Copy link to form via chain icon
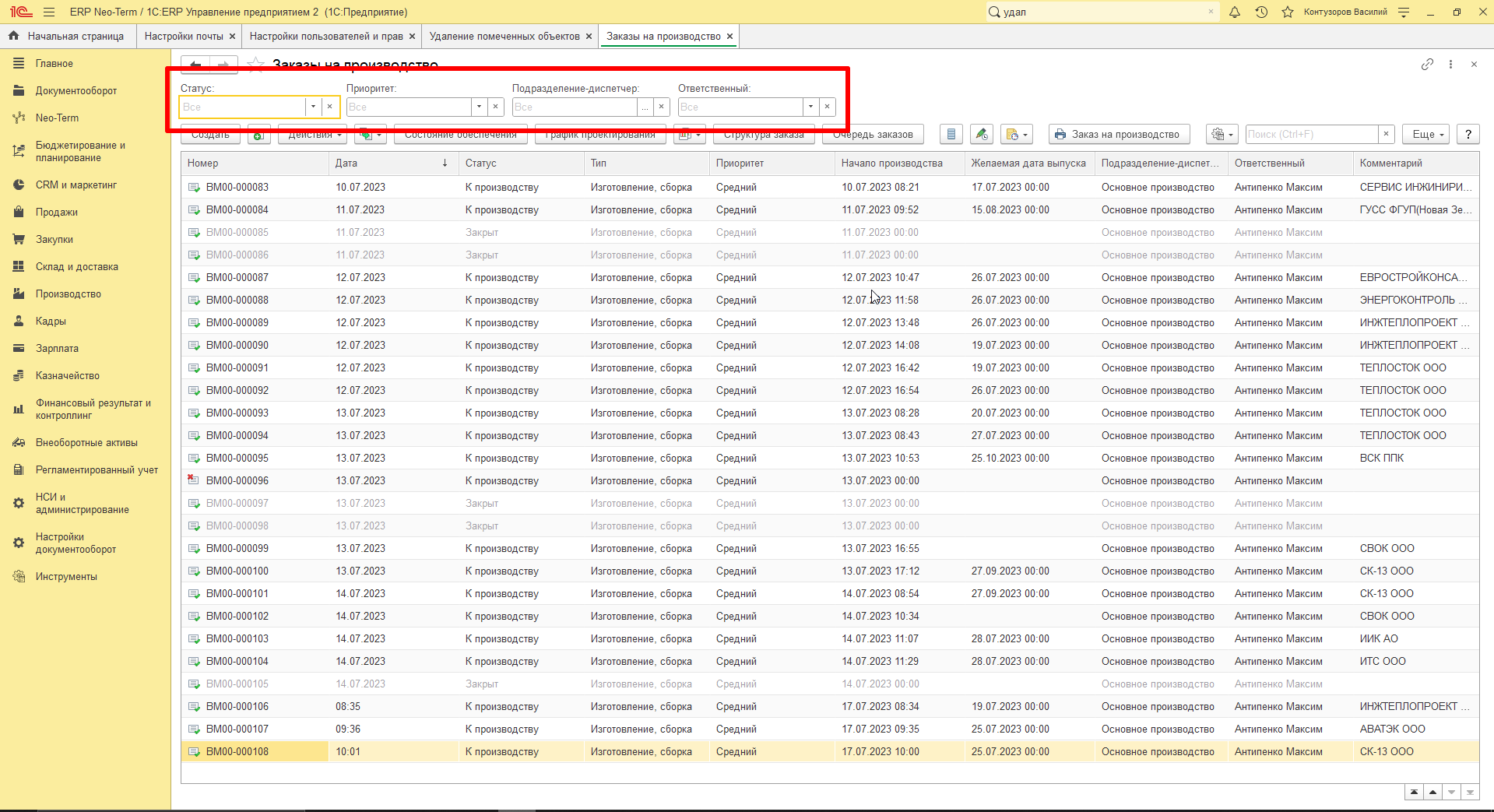This screenshot has width=1494, height=812. coord(1427,65)
